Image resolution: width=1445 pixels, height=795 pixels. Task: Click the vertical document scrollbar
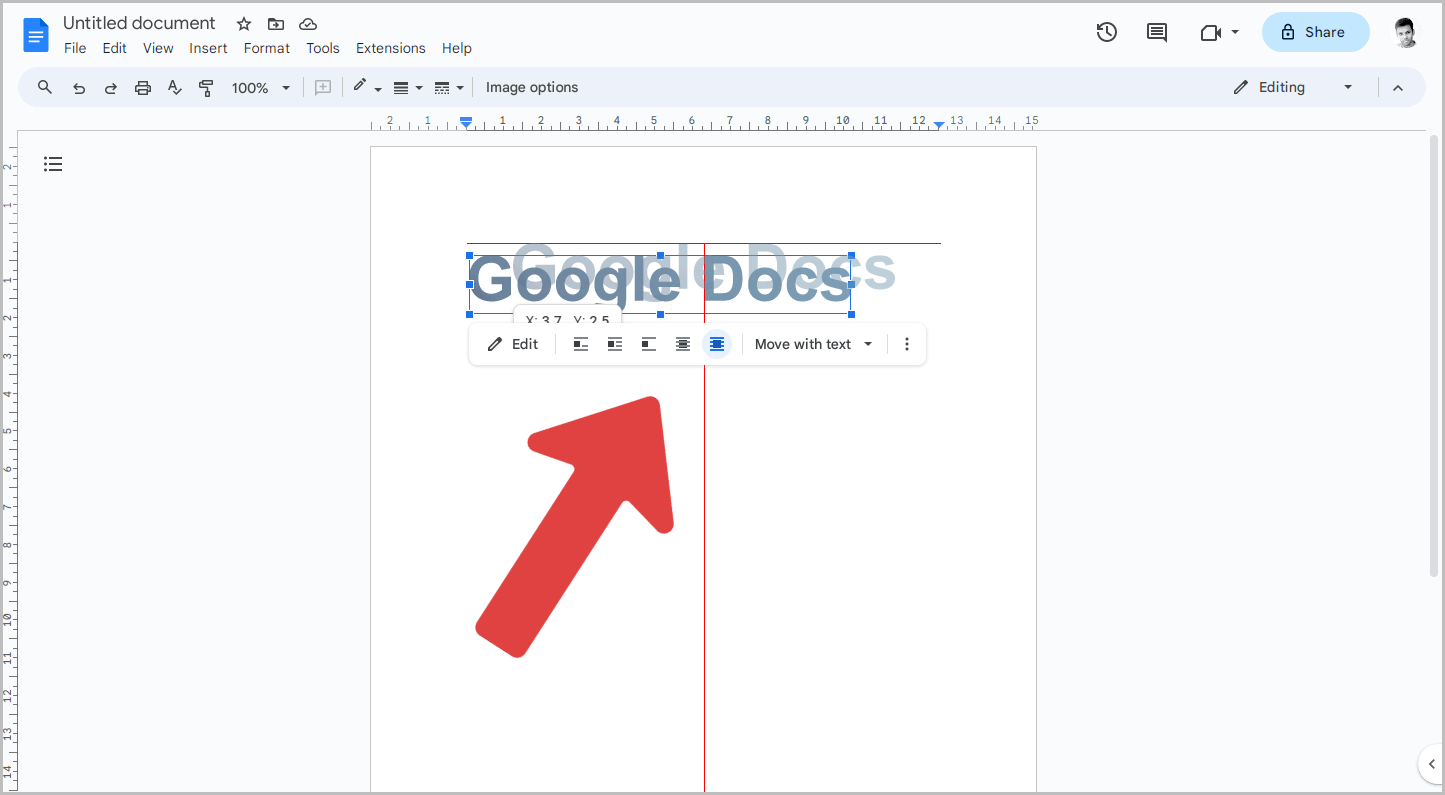click(x=1434, y=355)
